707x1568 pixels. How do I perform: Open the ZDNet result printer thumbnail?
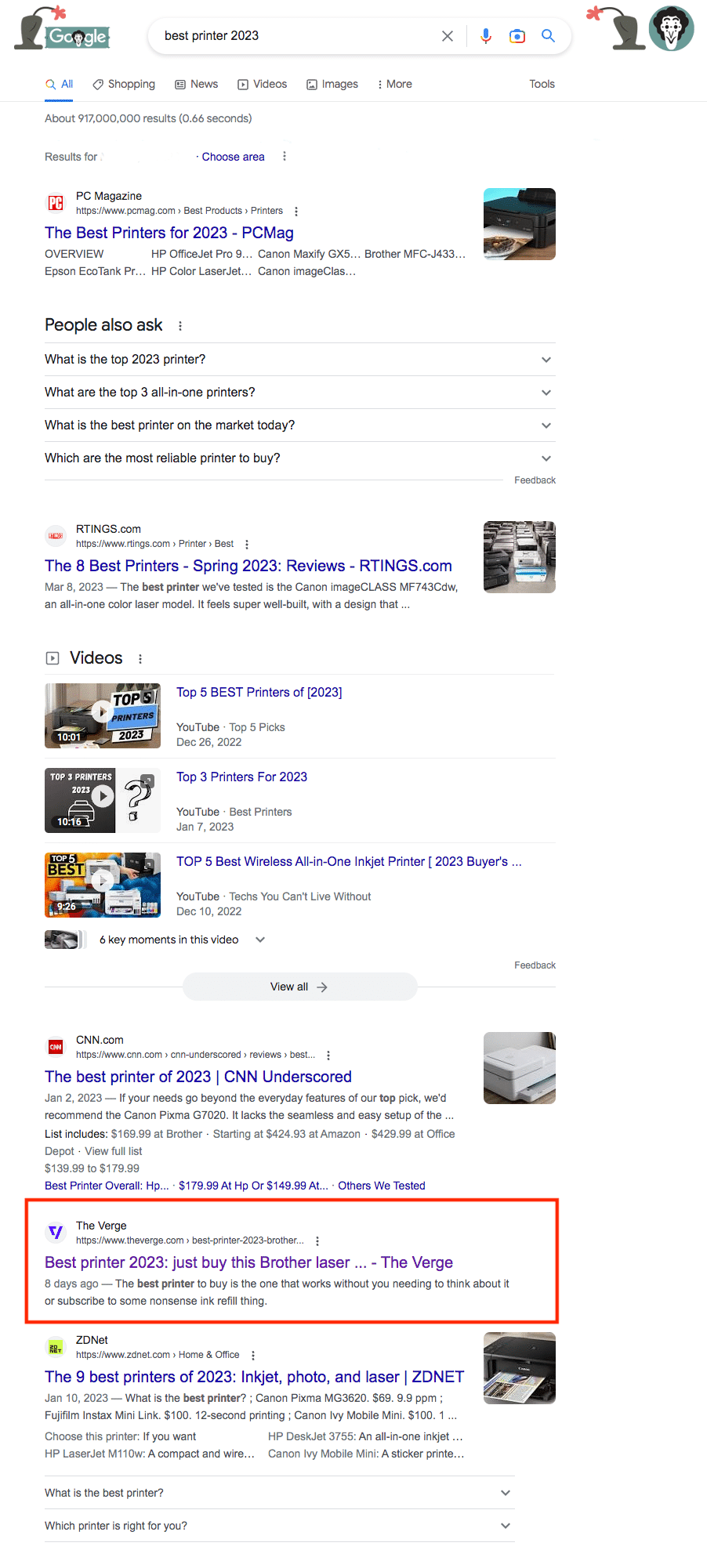520,1368
